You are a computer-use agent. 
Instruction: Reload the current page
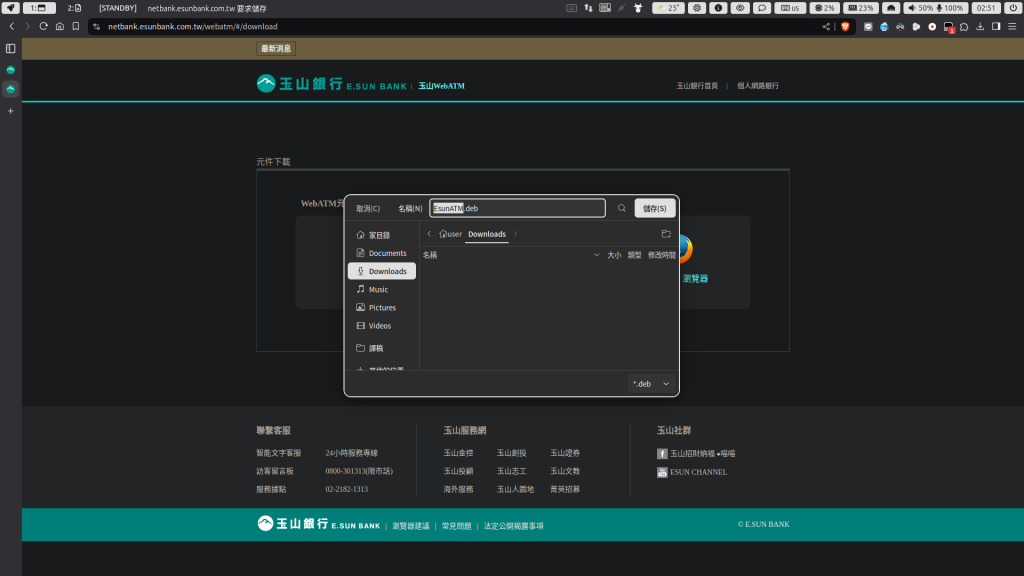[44, 27]
